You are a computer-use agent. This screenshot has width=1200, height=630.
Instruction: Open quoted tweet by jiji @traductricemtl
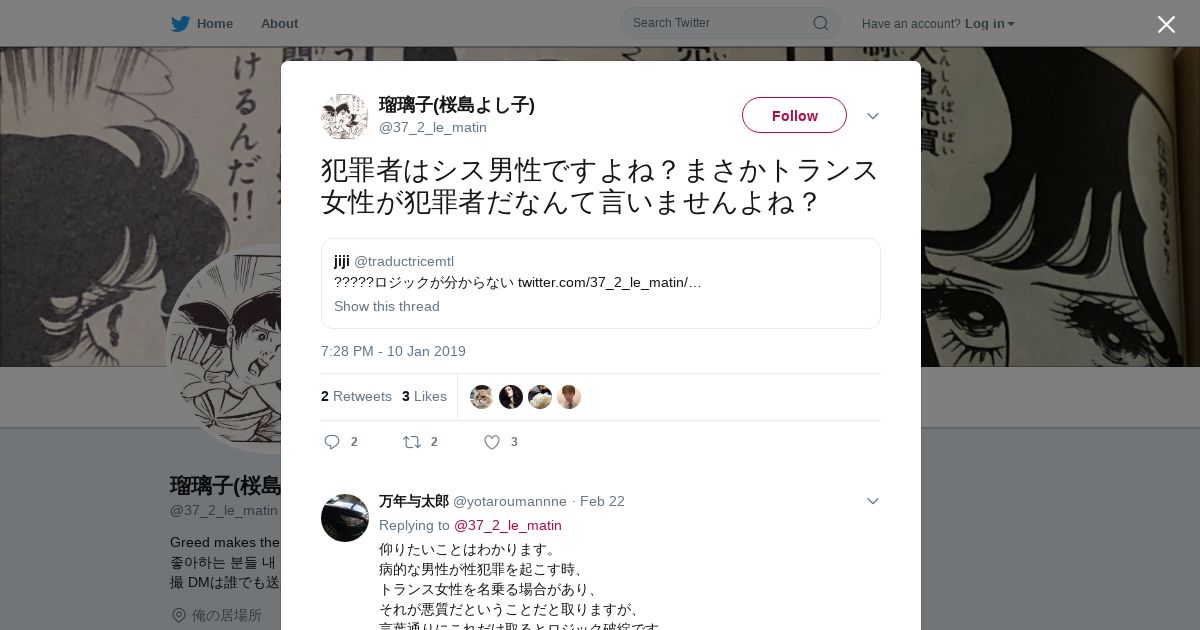tap(601, 283)
